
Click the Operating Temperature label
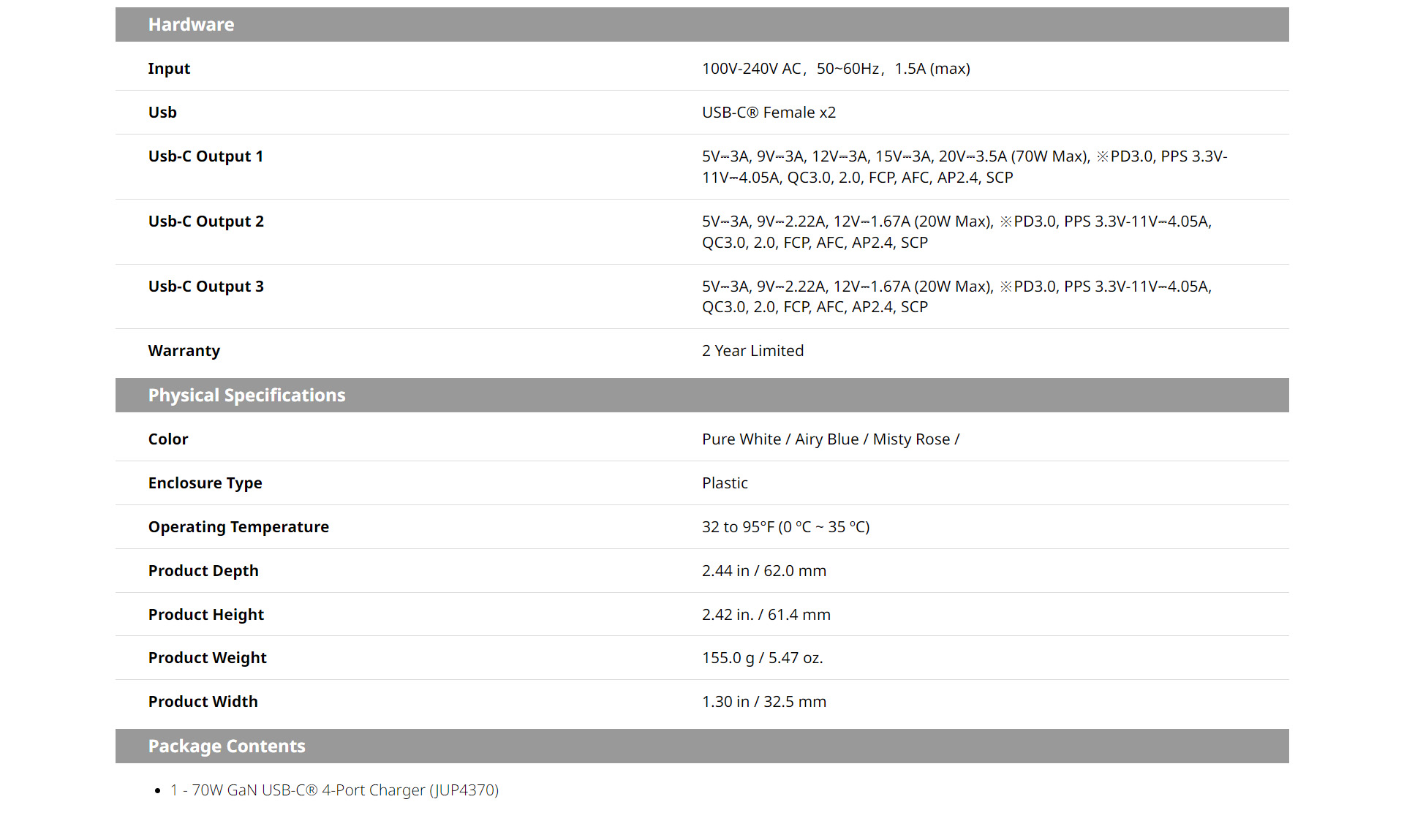(238, 527)
